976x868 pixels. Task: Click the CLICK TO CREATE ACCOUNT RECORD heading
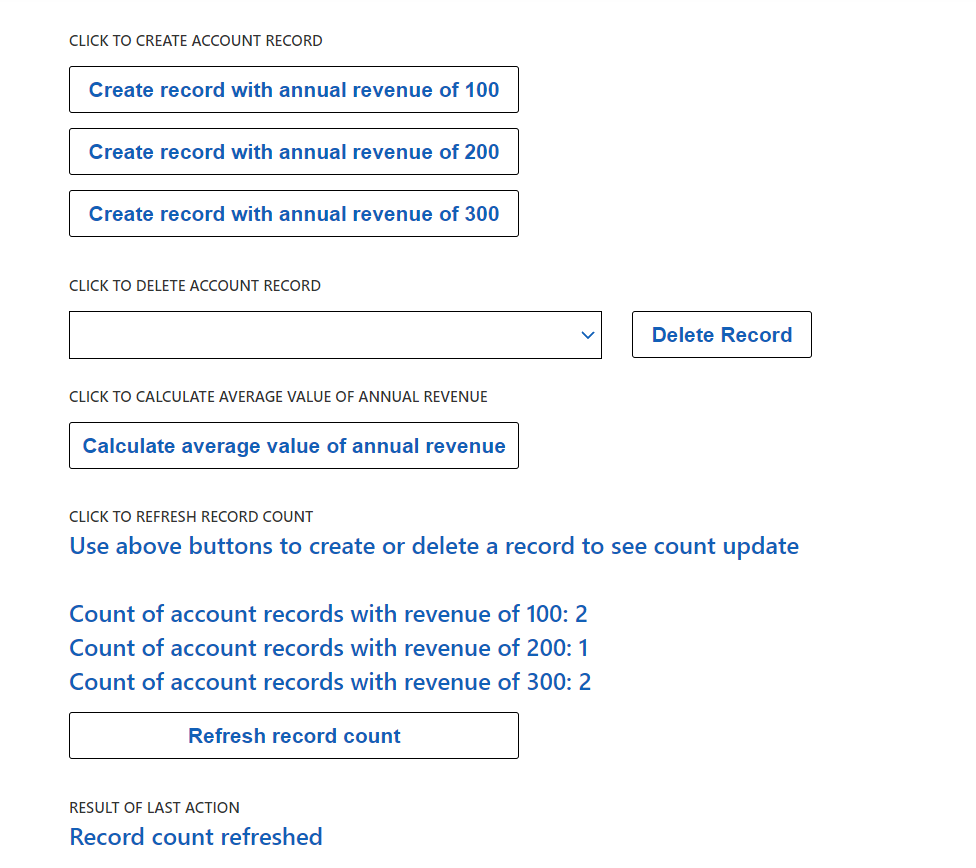click(196, 40)
